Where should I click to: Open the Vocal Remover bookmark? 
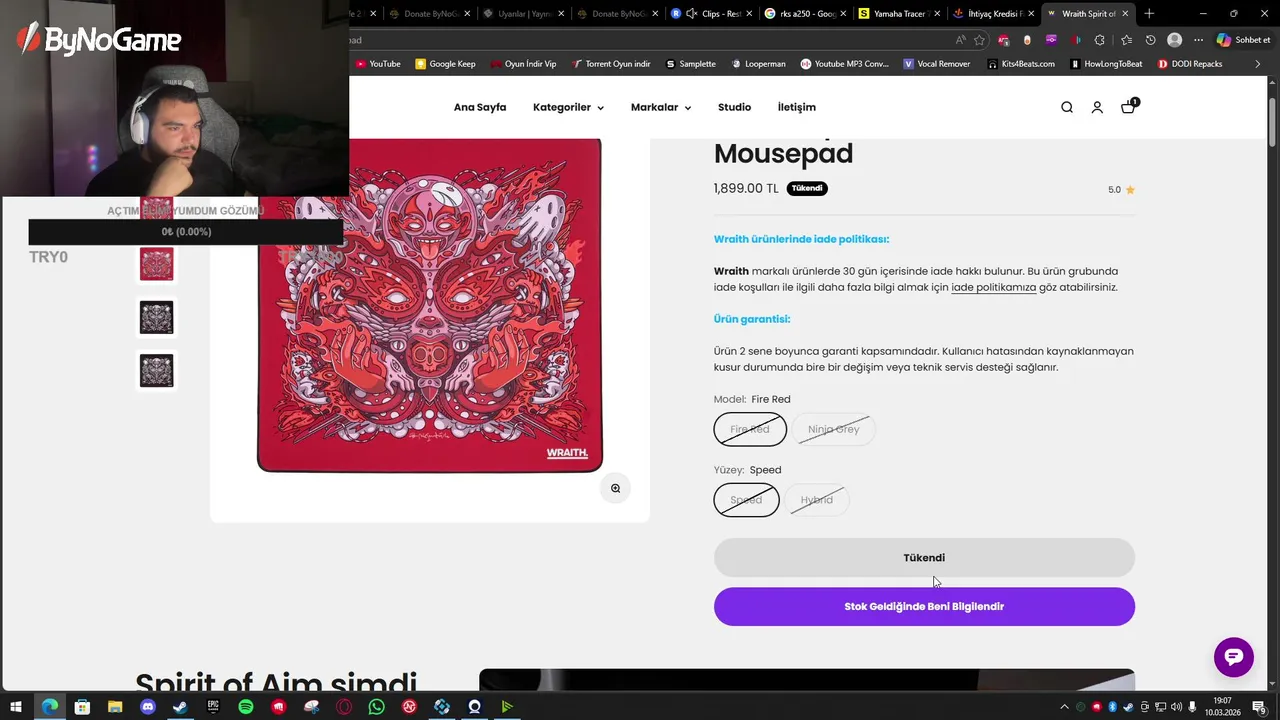937,64
